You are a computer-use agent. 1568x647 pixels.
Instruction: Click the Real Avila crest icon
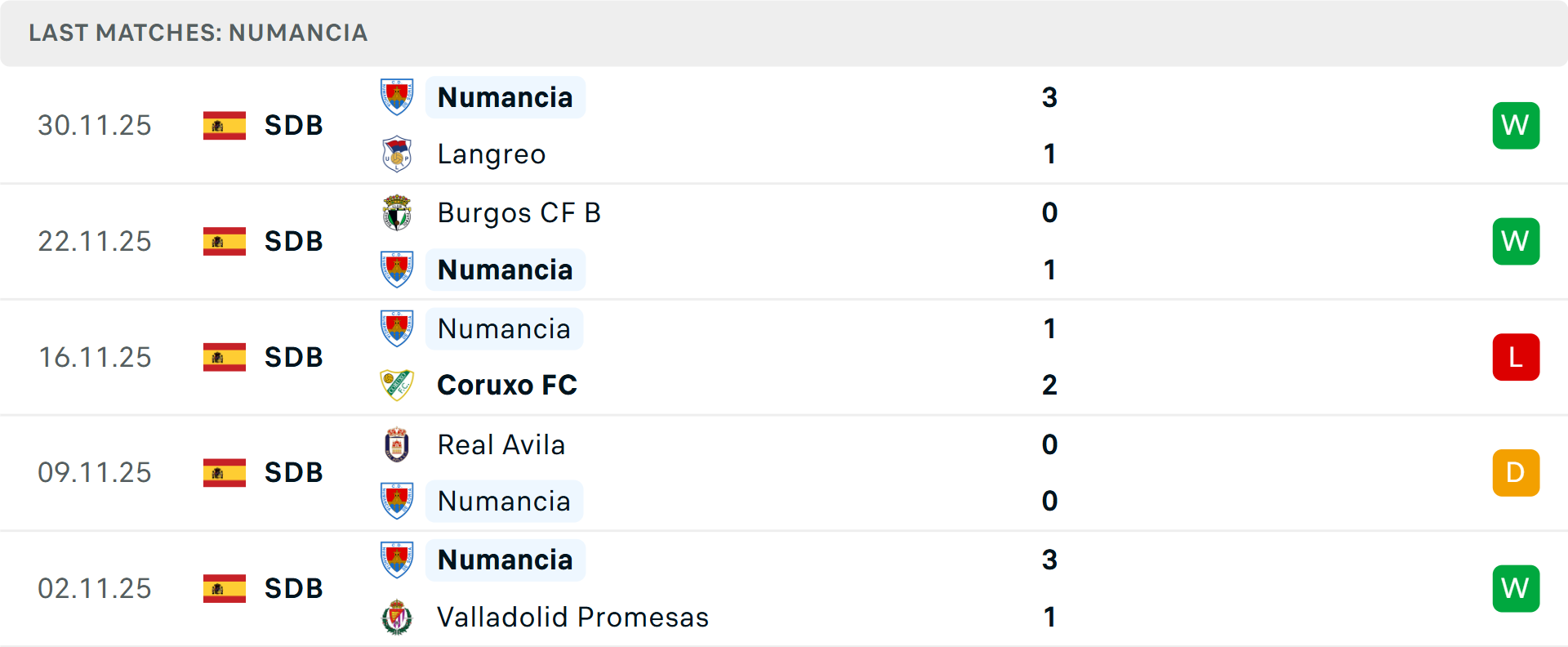(397, 444)
